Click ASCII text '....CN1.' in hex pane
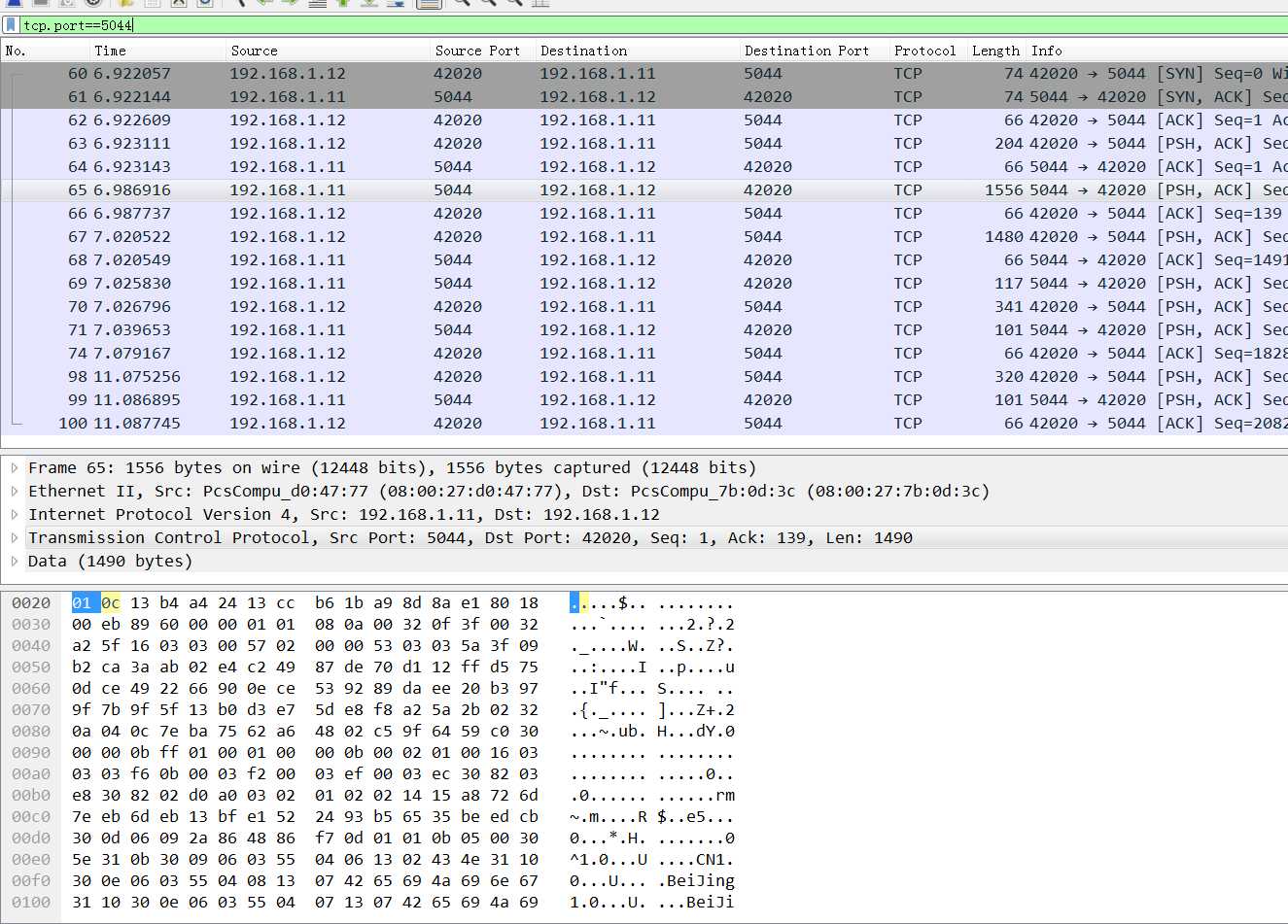Viewport: 1288px width, 924px height. pyautogui.click(x=696, y=860)
